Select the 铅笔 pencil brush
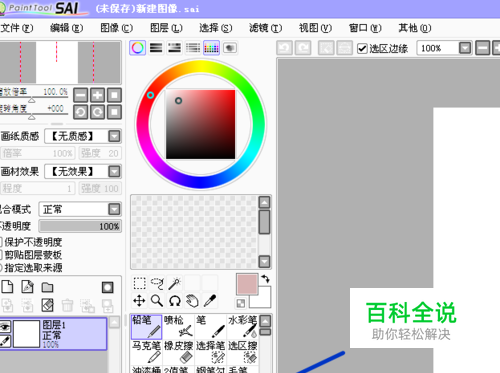 coord(146,327)
